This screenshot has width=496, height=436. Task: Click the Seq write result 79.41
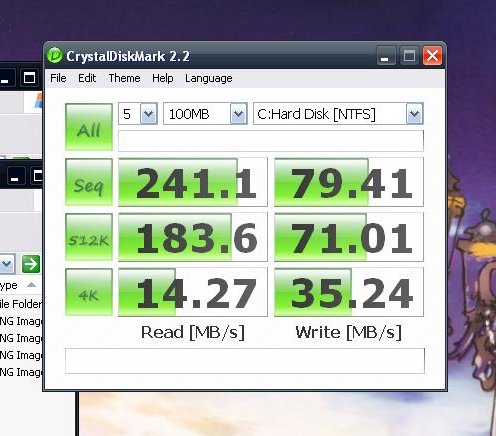(349, 182)
